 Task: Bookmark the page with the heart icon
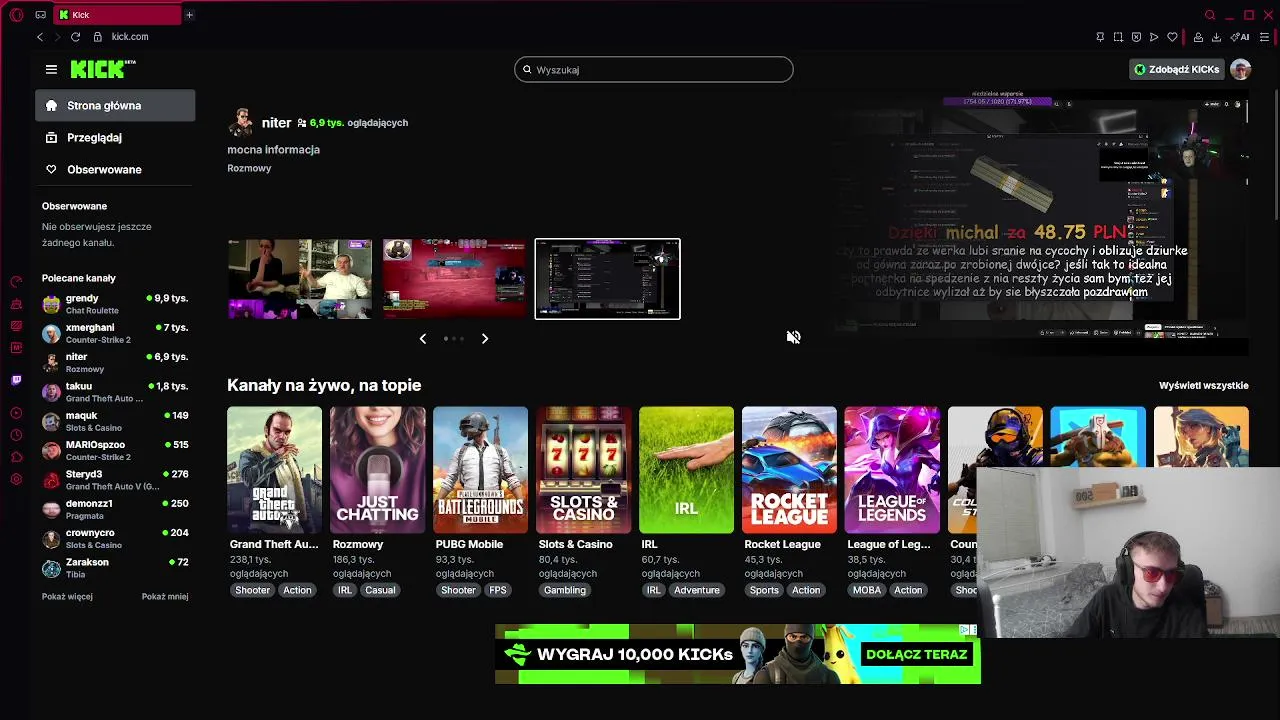coord(1172,37)
